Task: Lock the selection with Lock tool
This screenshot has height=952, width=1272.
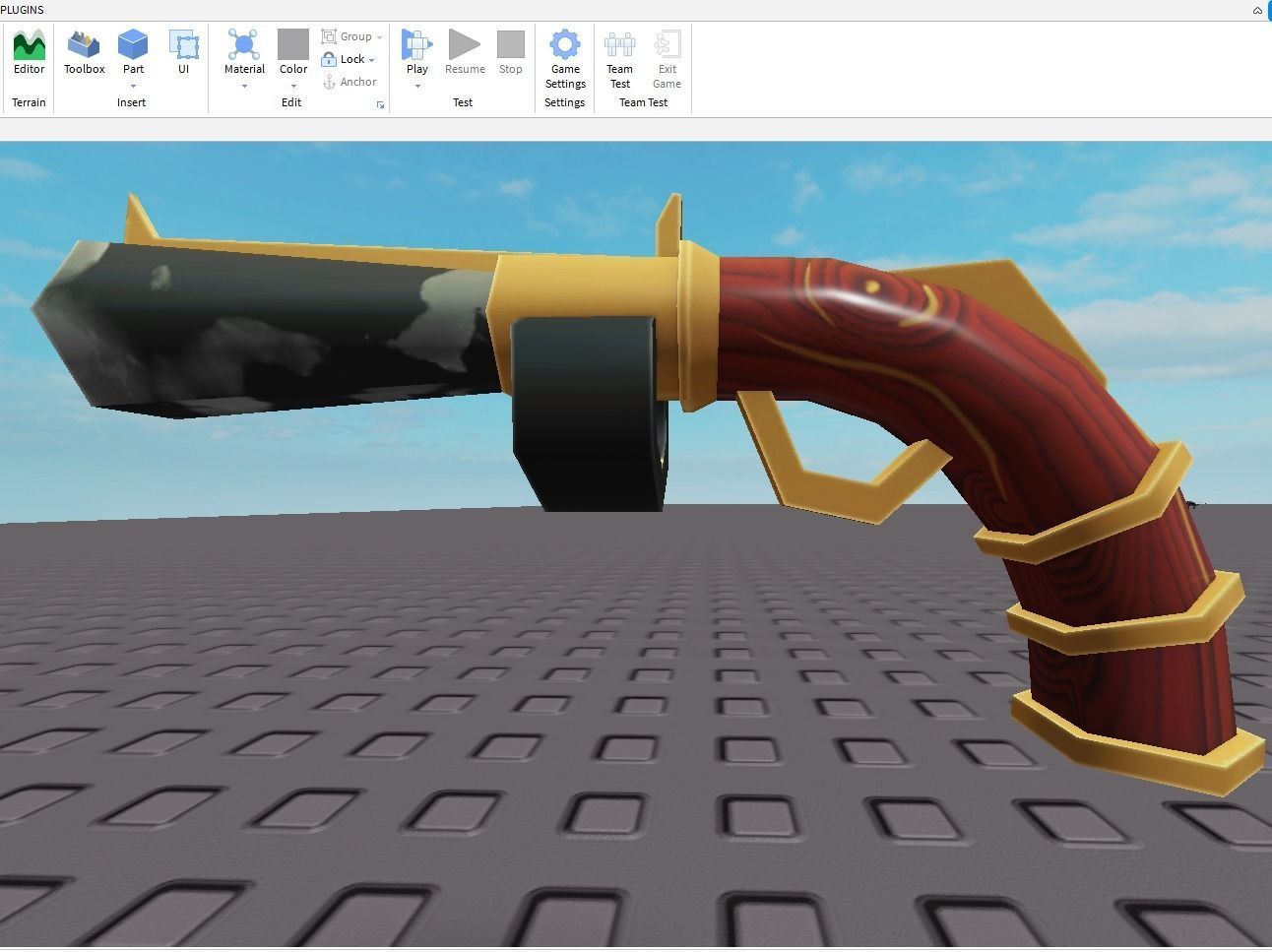Action: point(343,59)
